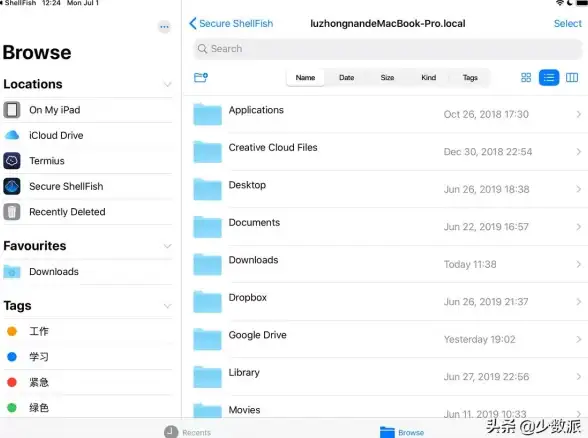Collapse the Locations section
The height and width of the screenshot is (438, 588).
coord(167,84)
